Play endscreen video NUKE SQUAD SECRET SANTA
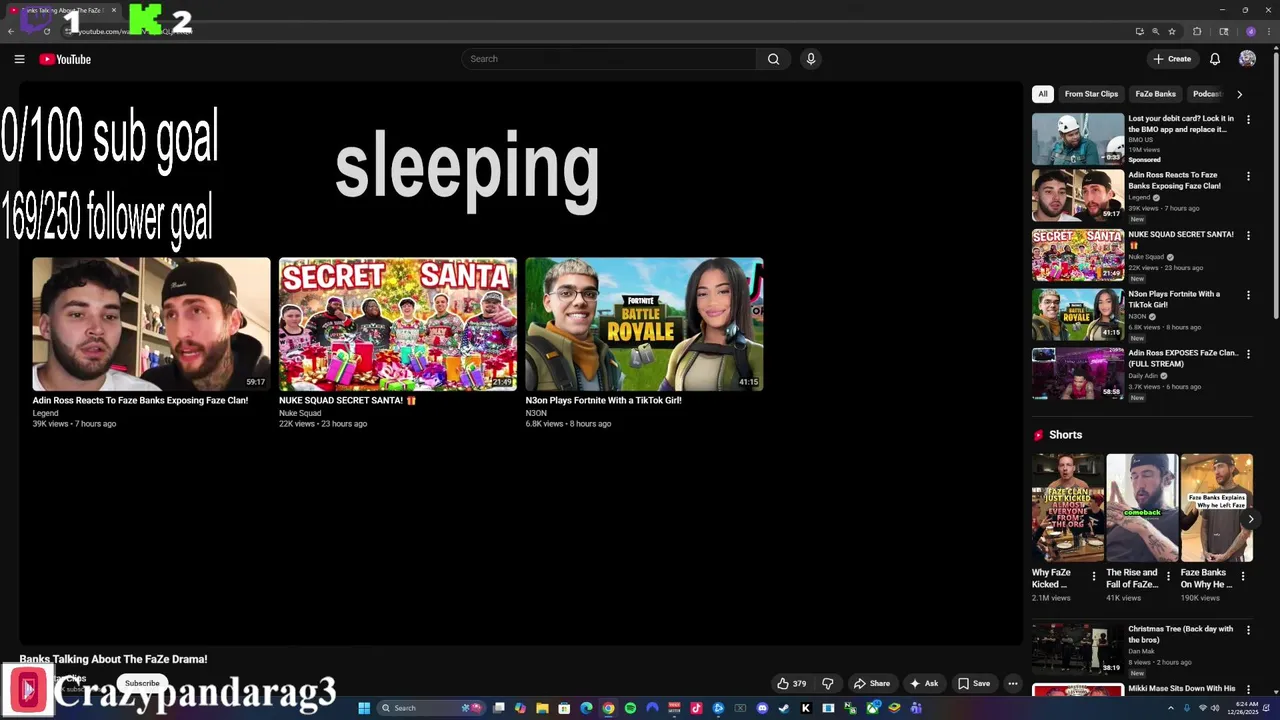1280x720 pixels. pos(398,324)
